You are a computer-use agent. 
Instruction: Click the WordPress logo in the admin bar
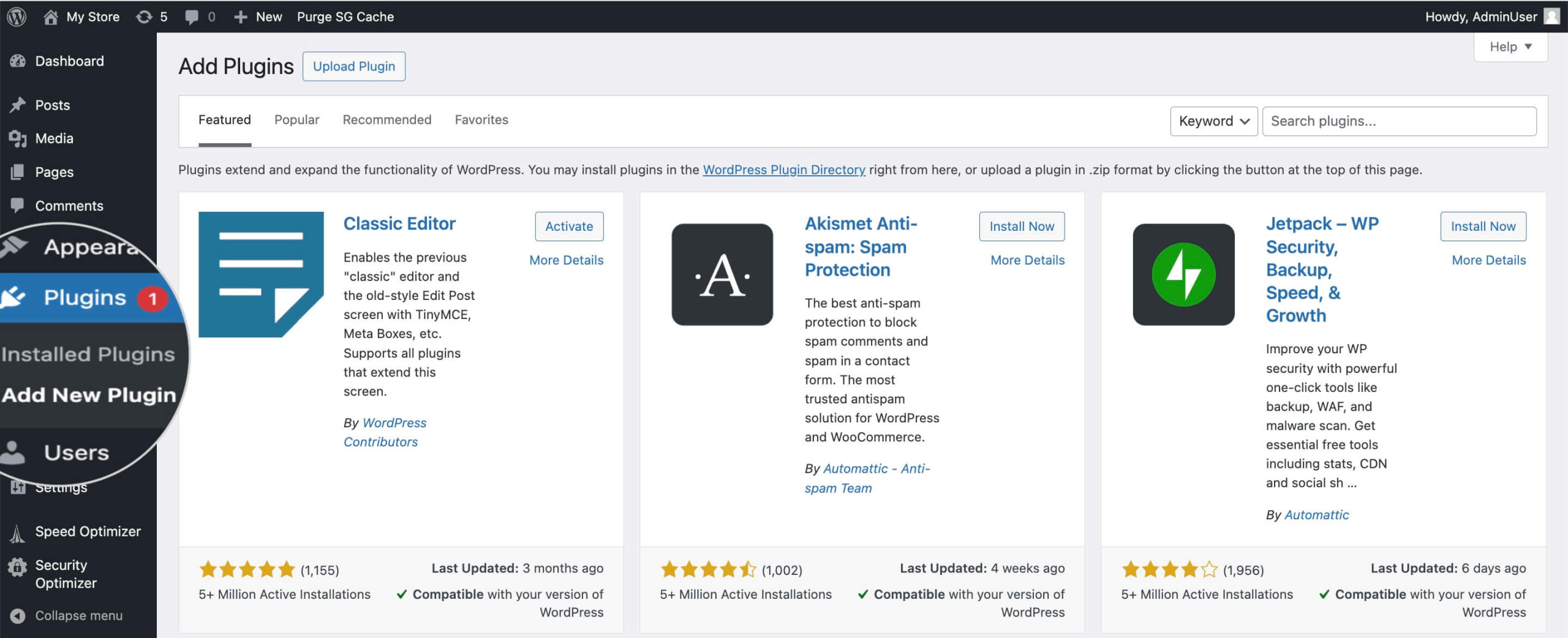pyautogui.click(x=17, y=17)
